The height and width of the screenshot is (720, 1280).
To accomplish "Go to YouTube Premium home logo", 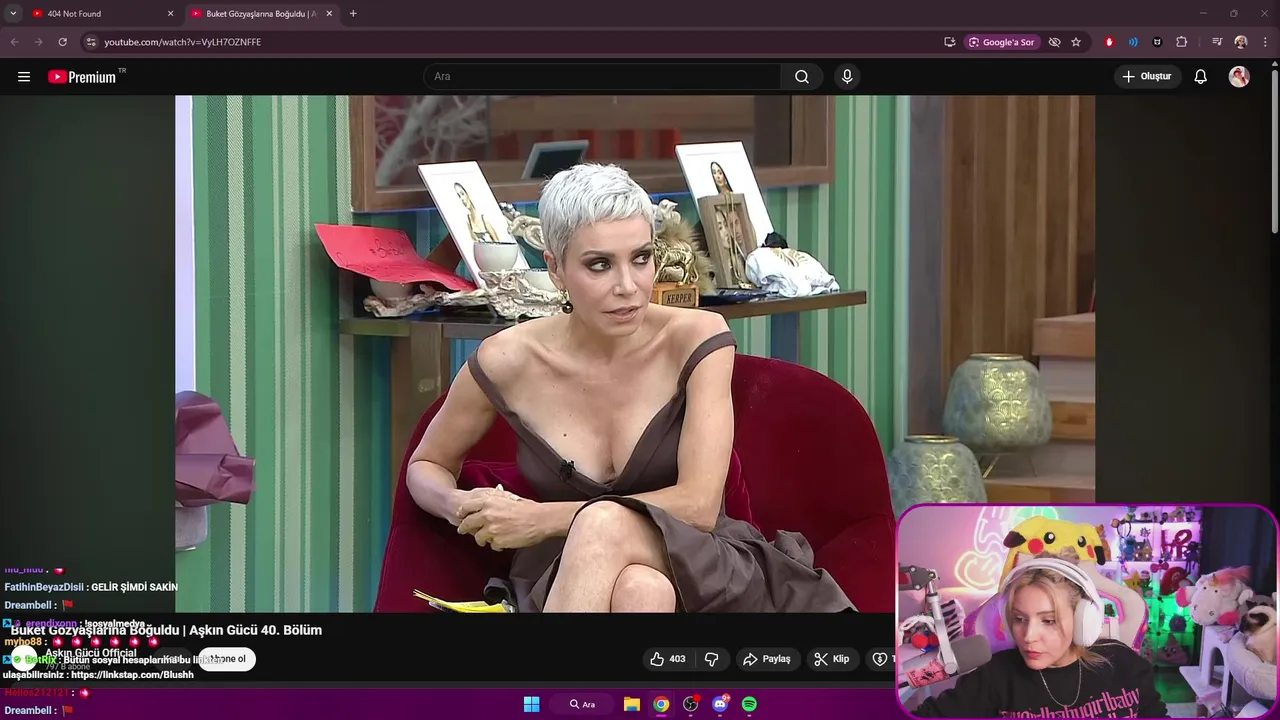I will tap(82, 77).
